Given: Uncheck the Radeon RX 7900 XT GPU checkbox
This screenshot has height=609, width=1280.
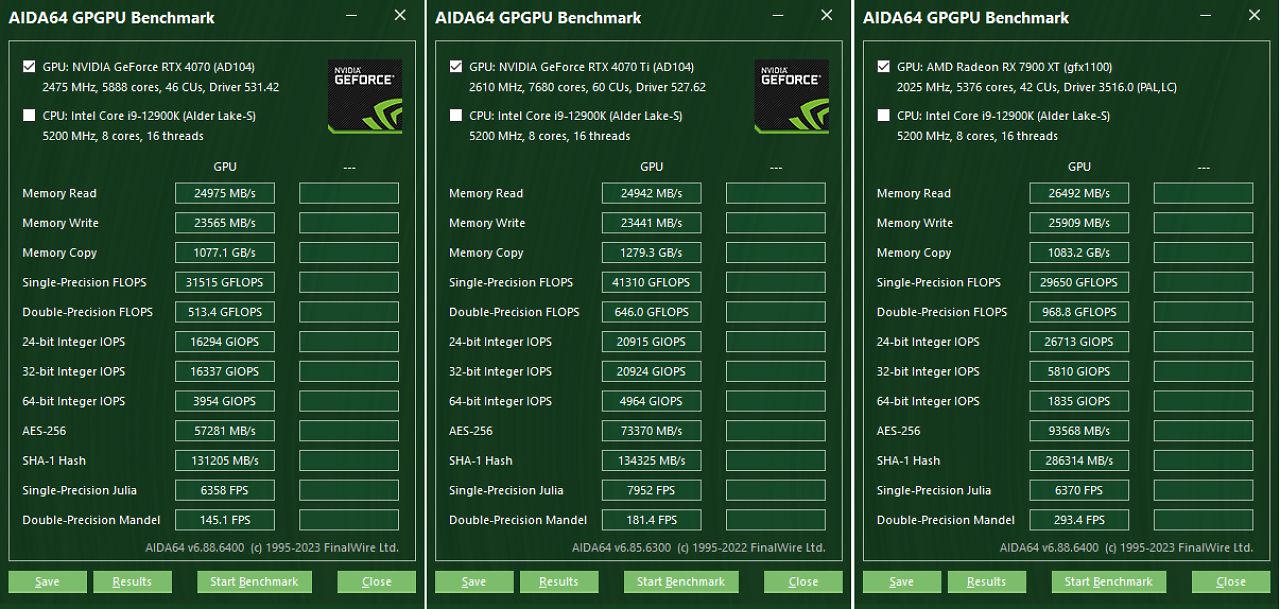Looking at the screenshot, I should pos(883,67).
